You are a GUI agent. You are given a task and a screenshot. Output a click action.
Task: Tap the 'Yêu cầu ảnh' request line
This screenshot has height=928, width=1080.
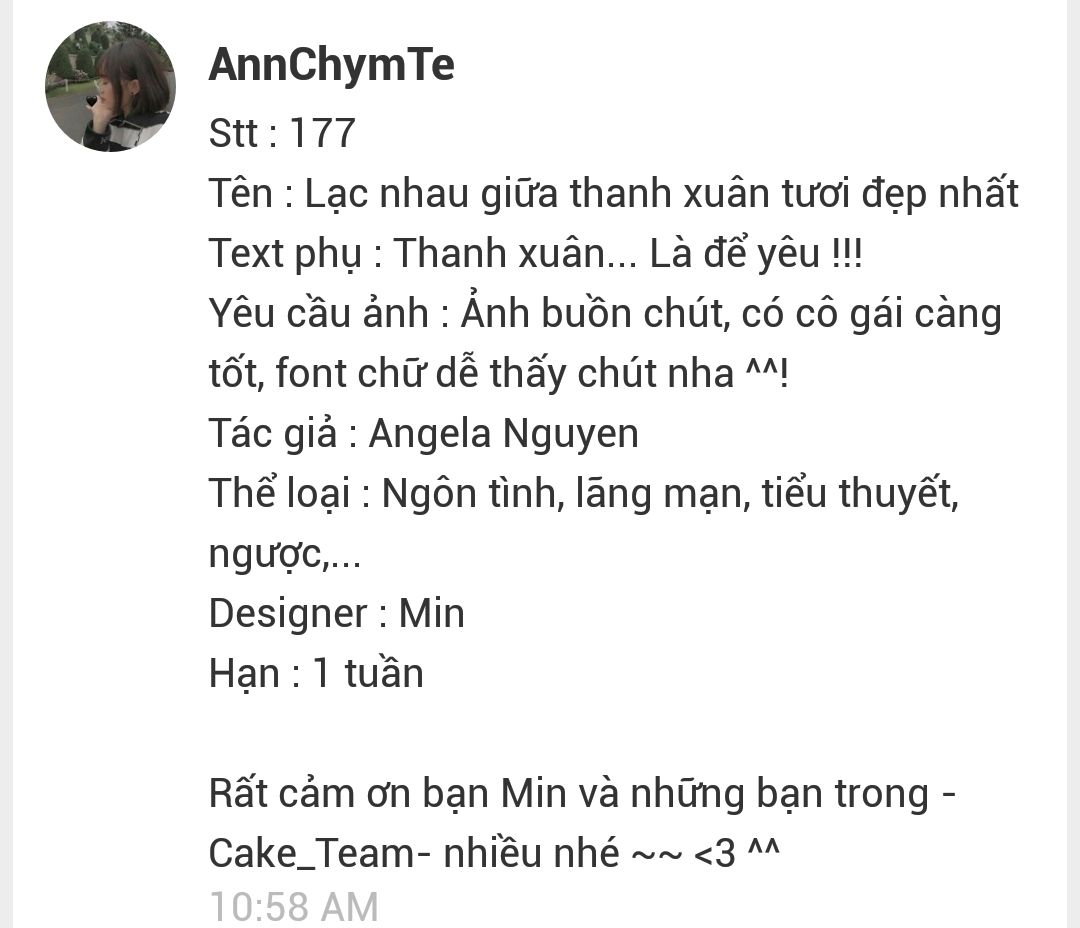tap(605, 313)
